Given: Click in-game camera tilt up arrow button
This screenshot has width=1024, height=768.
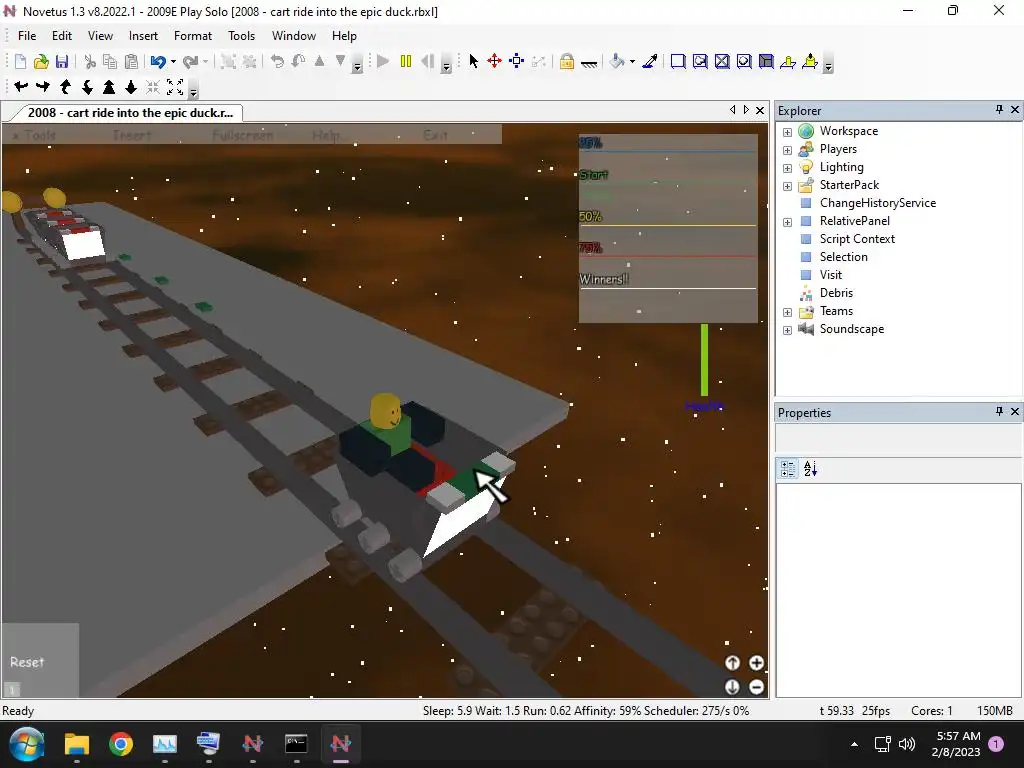Looking at the screenshot, I should pos(732,663).
